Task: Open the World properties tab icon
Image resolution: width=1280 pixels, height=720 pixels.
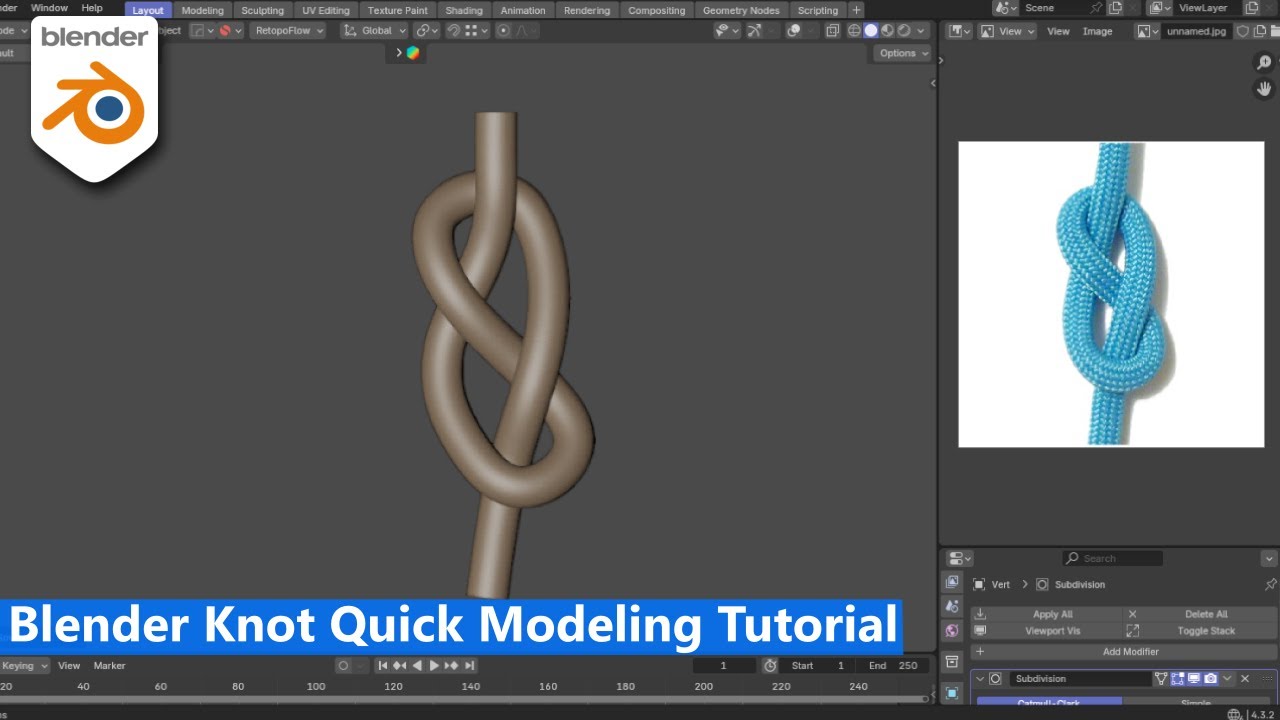Action: pyautogui.click(x=952, y=631)
